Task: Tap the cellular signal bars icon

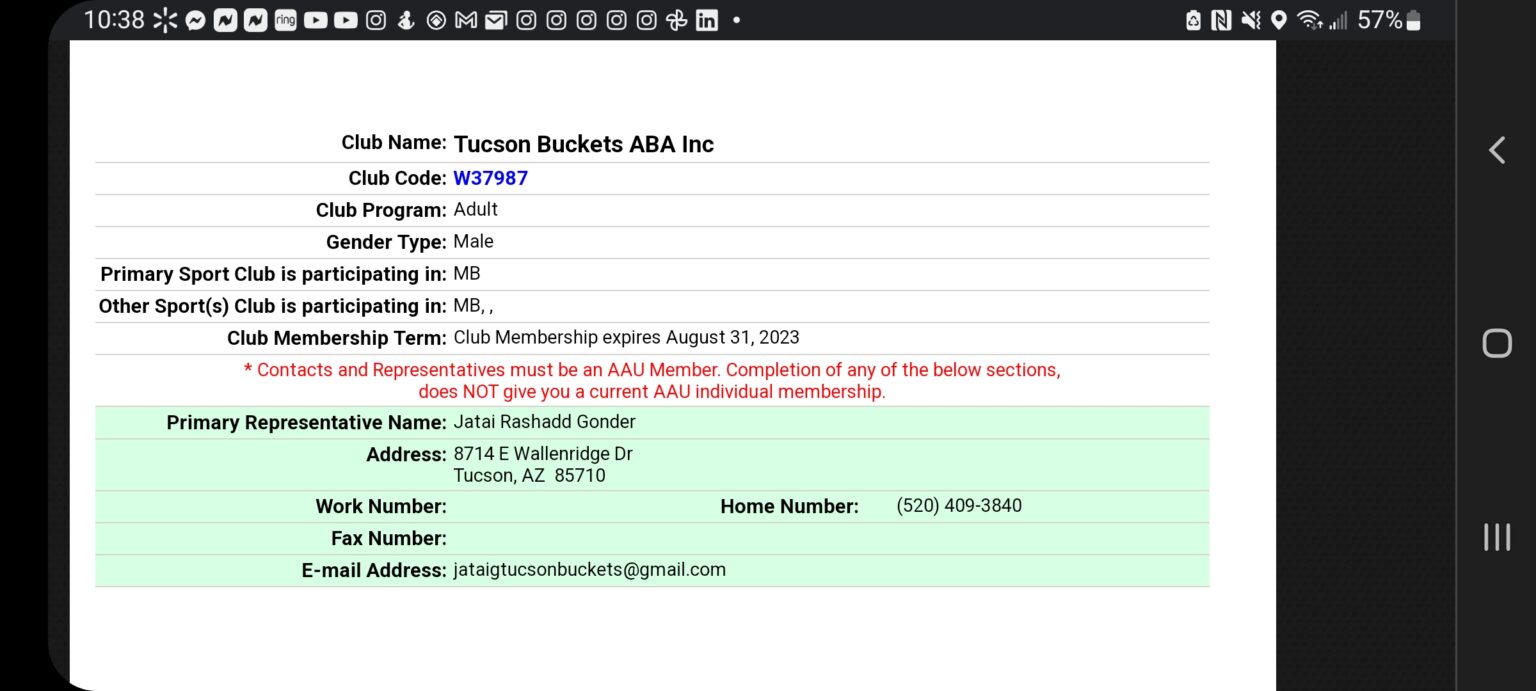Action: click(1338, 21)
